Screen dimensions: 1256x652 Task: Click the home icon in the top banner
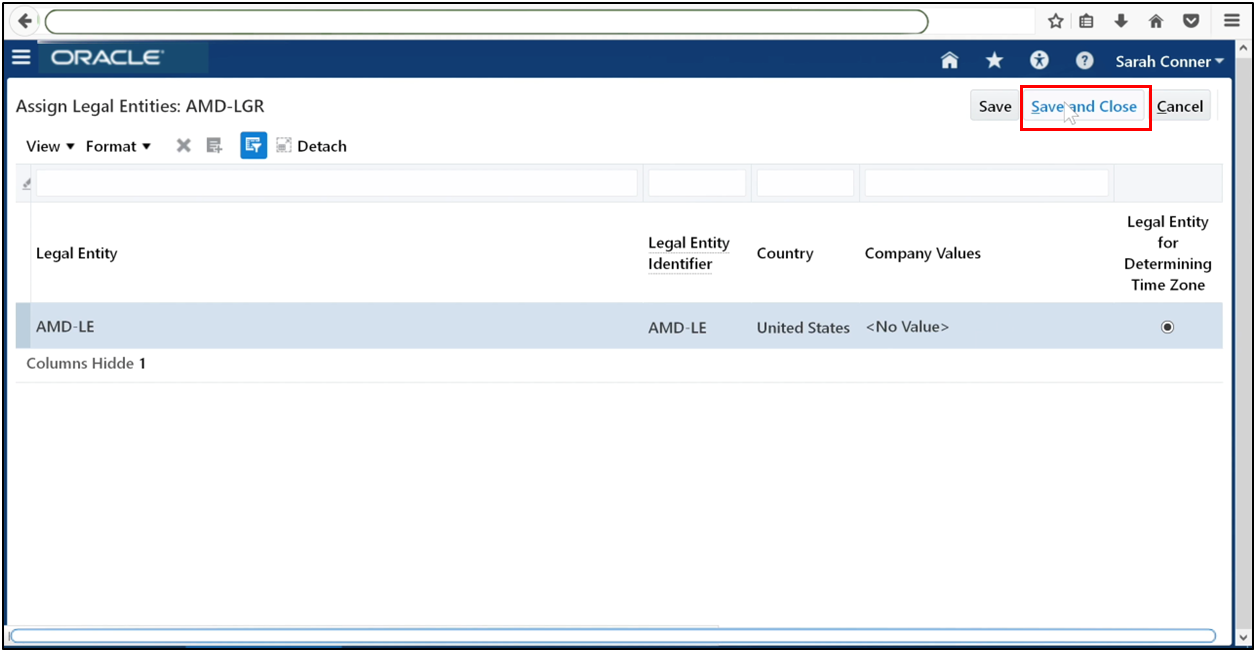tap(948, 60)
